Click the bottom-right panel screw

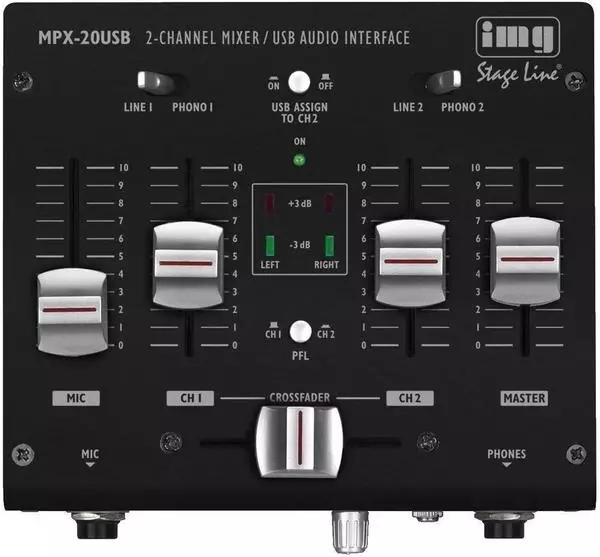coord(576,454)
